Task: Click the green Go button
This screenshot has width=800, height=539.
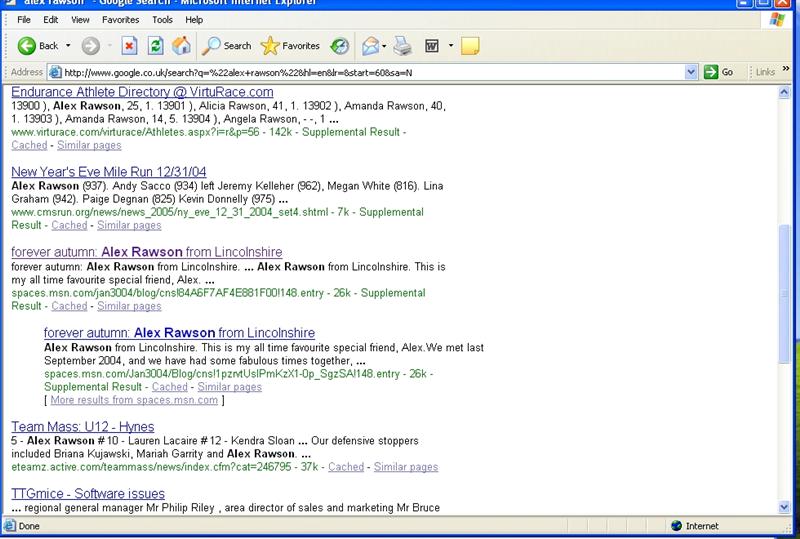Action: (x=718, y=72)
